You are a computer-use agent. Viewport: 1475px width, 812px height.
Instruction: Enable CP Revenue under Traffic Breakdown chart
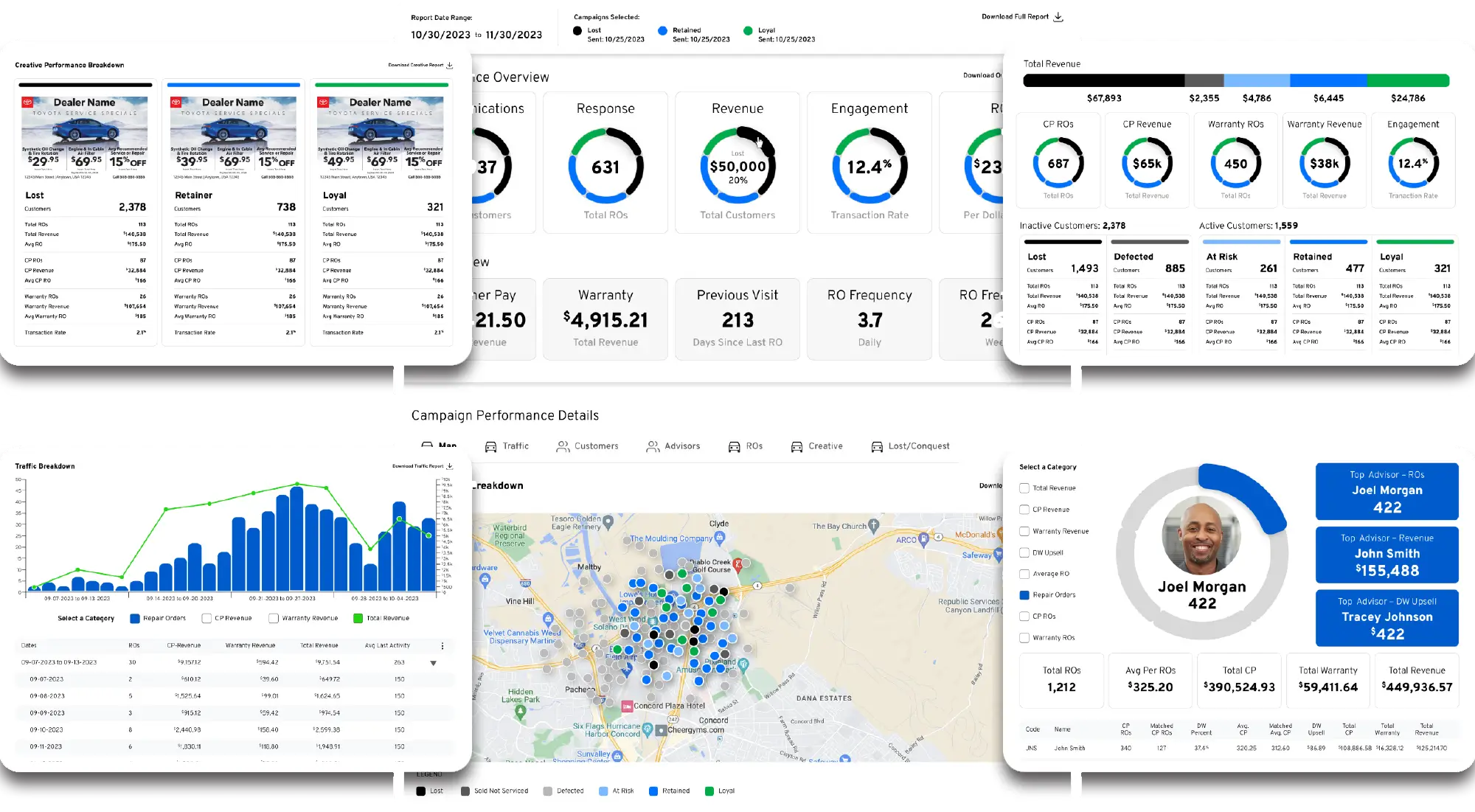point(206,619)
